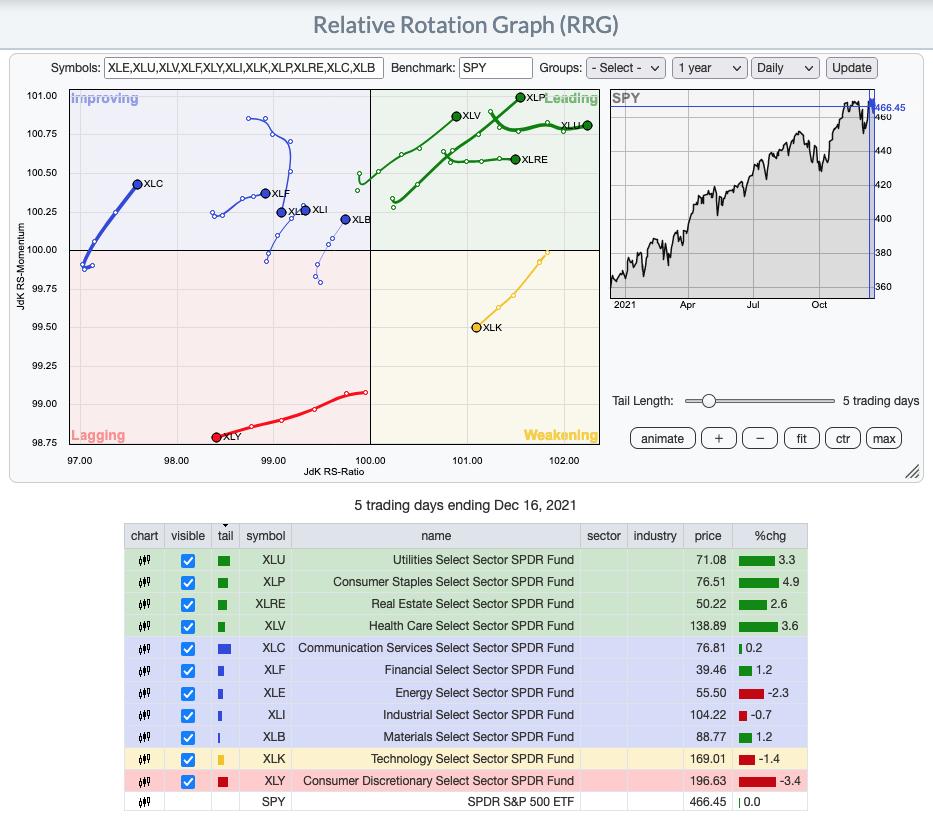
Task: Uncheck visibility for XLY
Action: coord(187,782)
